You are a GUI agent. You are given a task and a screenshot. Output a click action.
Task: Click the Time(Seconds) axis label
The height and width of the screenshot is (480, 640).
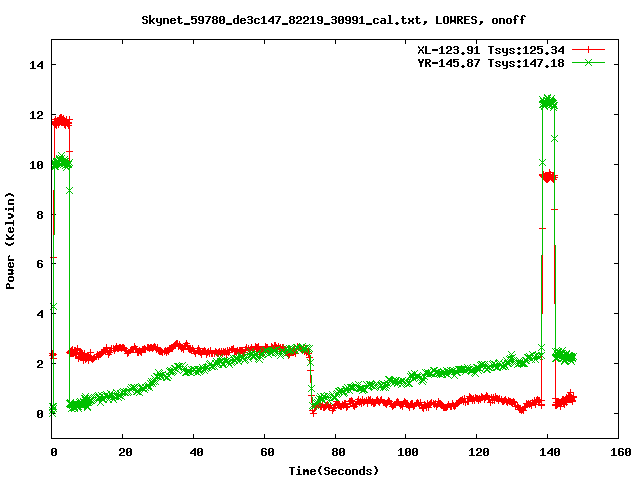[x=333, y=471]
